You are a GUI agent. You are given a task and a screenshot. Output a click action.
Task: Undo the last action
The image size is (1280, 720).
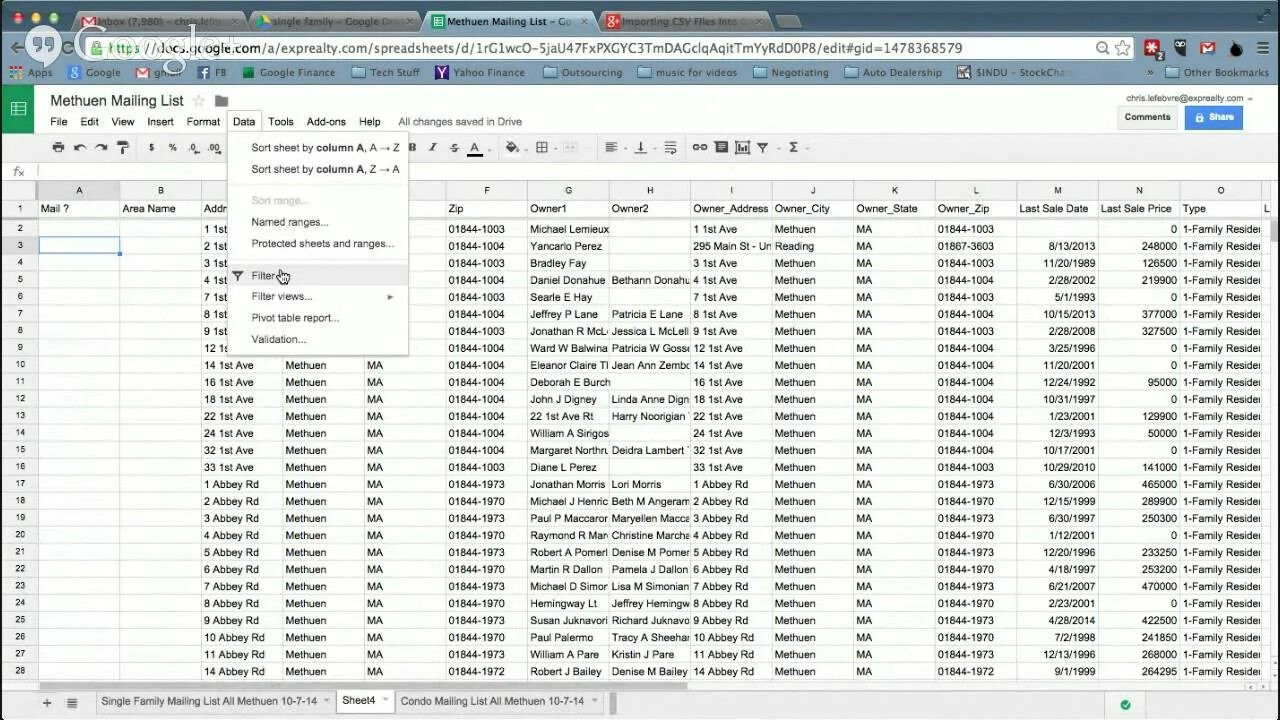pyautogui.click(x=80, y=147)
